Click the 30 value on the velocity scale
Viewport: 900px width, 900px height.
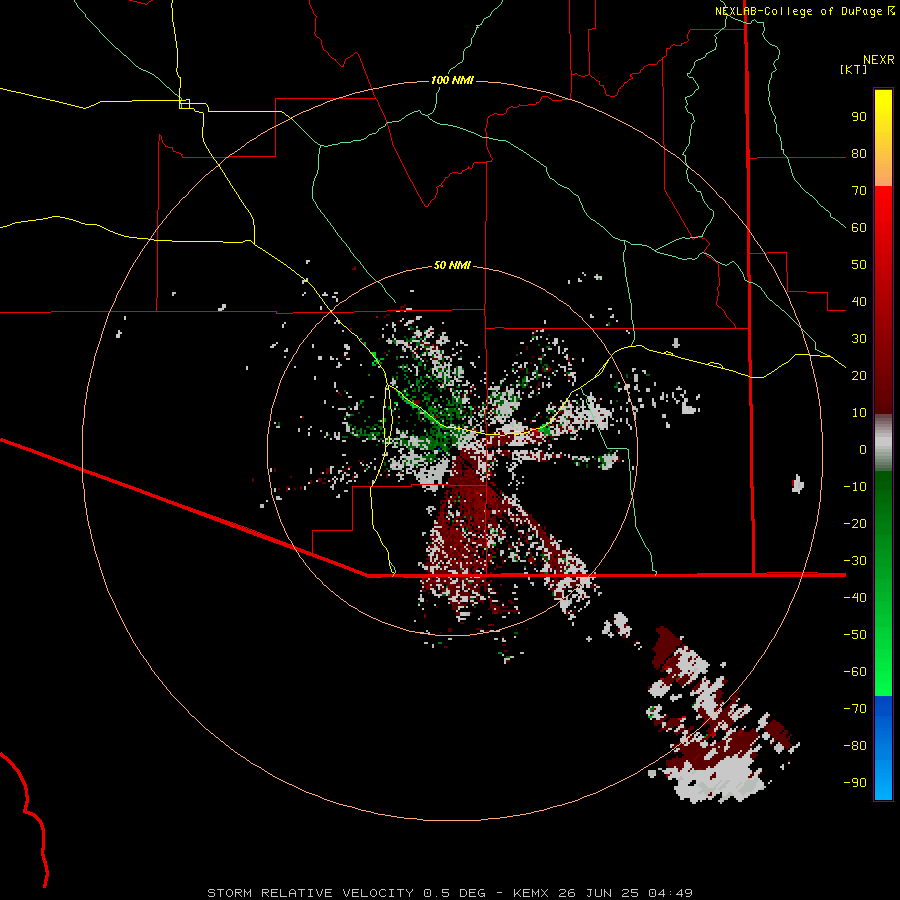(x=859, y=339)
